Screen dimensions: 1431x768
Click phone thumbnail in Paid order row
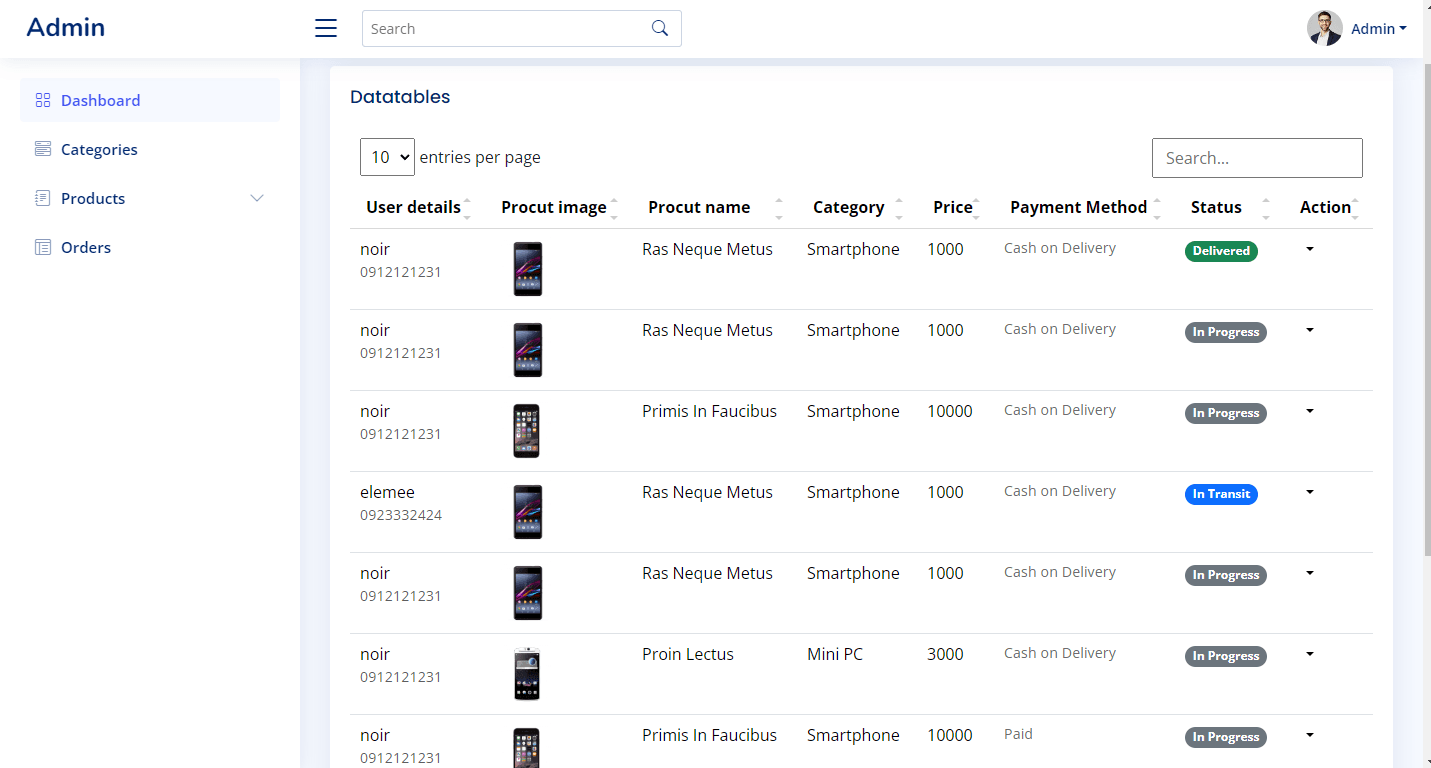point(527,747)
